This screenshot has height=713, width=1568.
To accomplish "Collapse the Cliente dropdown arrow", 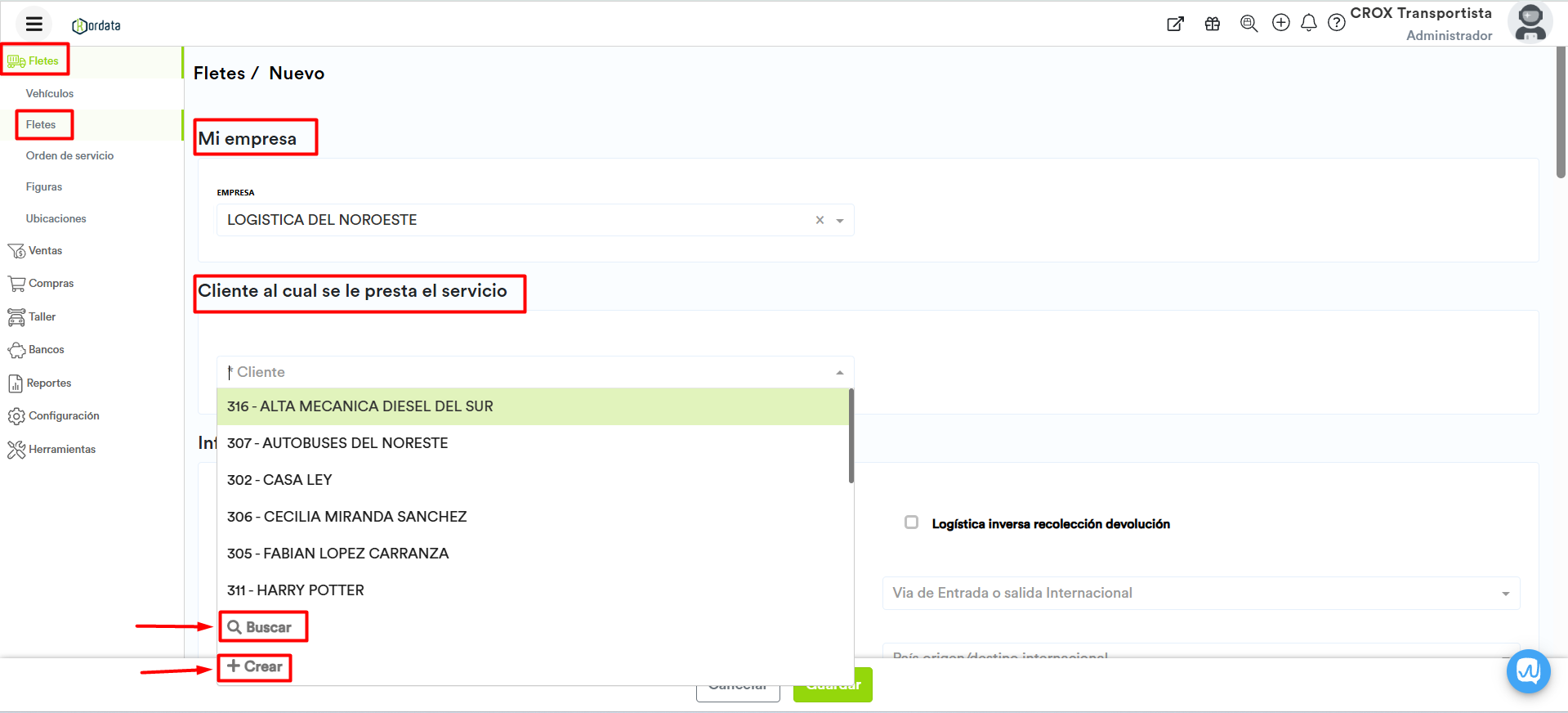I will [840, 373].
